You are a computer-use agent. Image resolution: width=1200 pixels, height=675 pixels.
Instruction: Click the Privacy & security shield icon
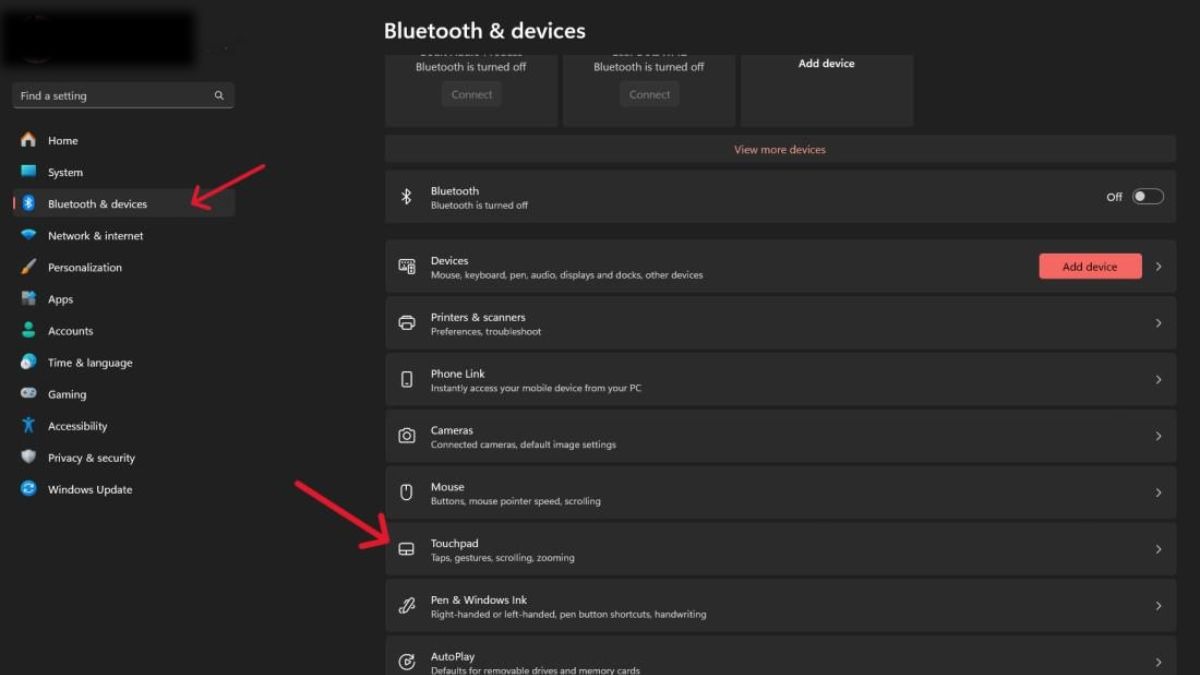(x=28, y=457)
